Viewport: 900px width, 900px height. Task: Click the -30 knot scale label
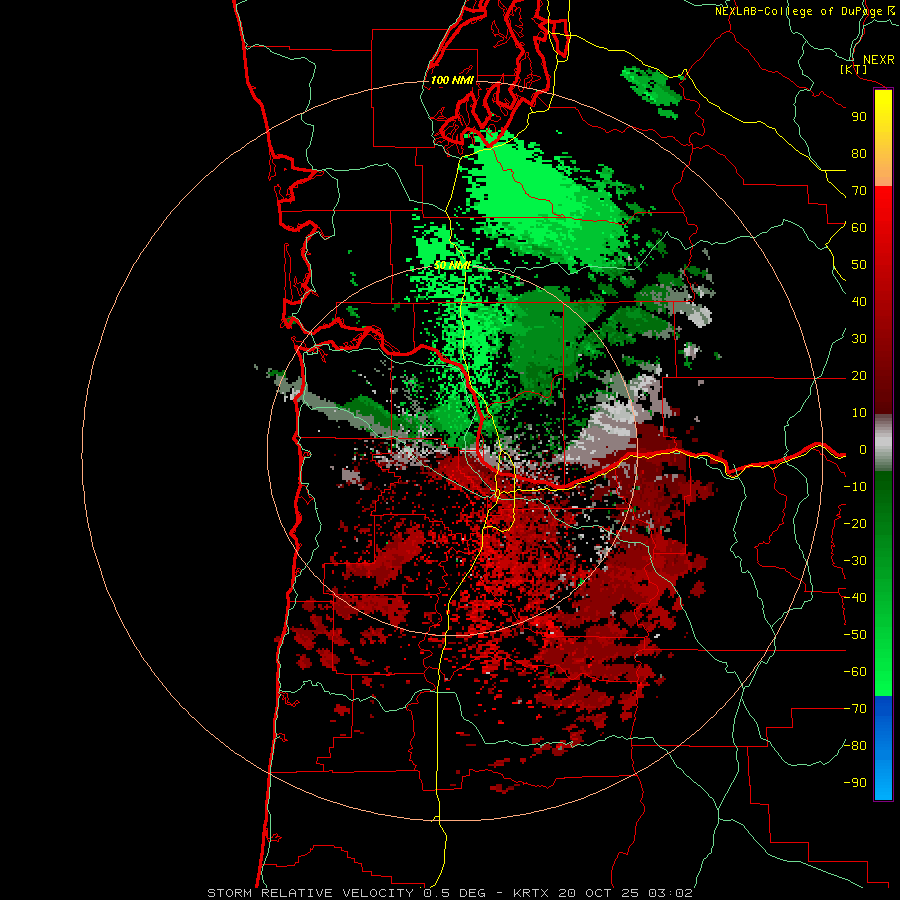click(855, 561)
